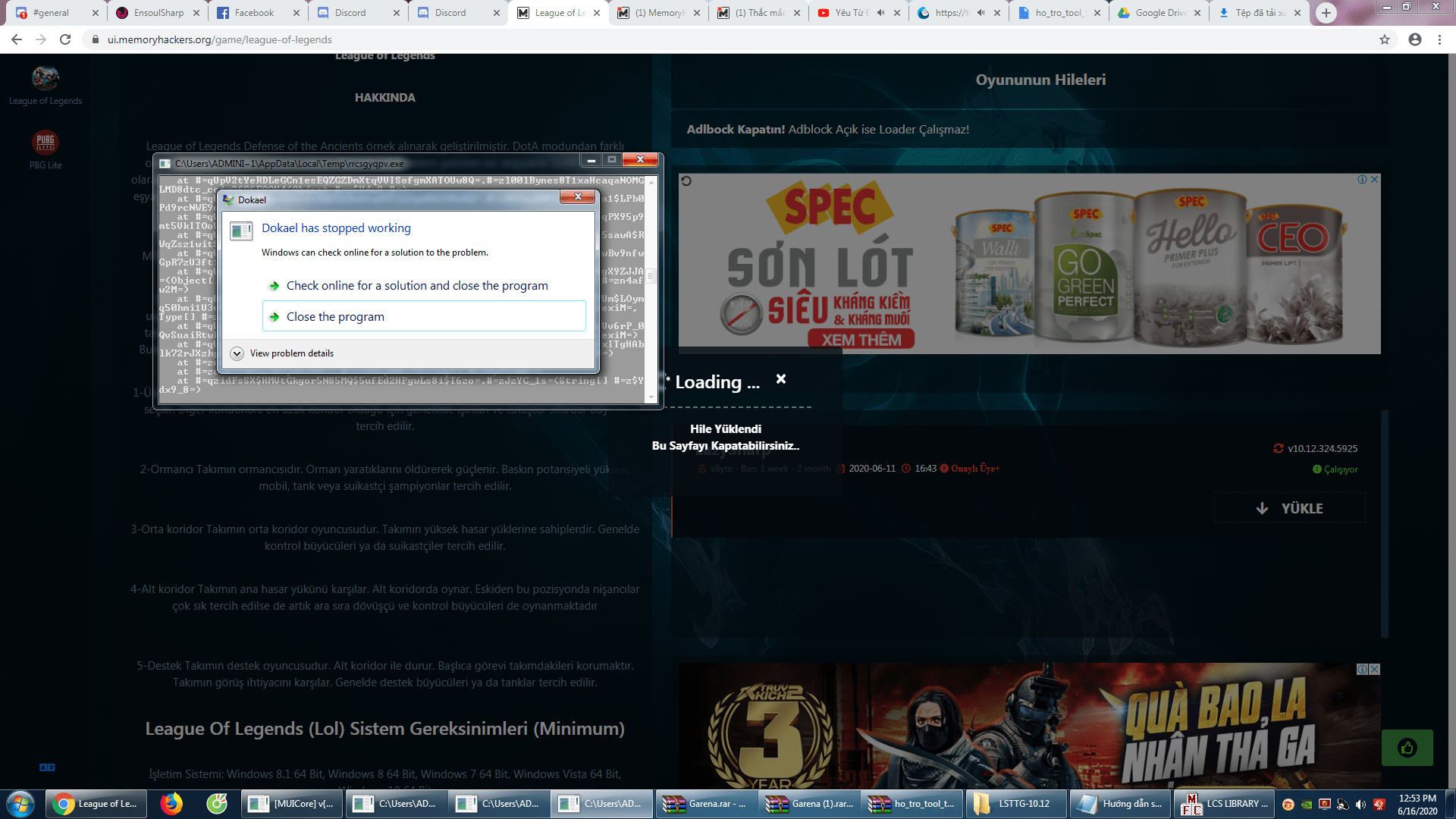Click the bottom game ad banner
Image resolution: width=1456 pixels, height=819 pixels.
click(1029, 726)
